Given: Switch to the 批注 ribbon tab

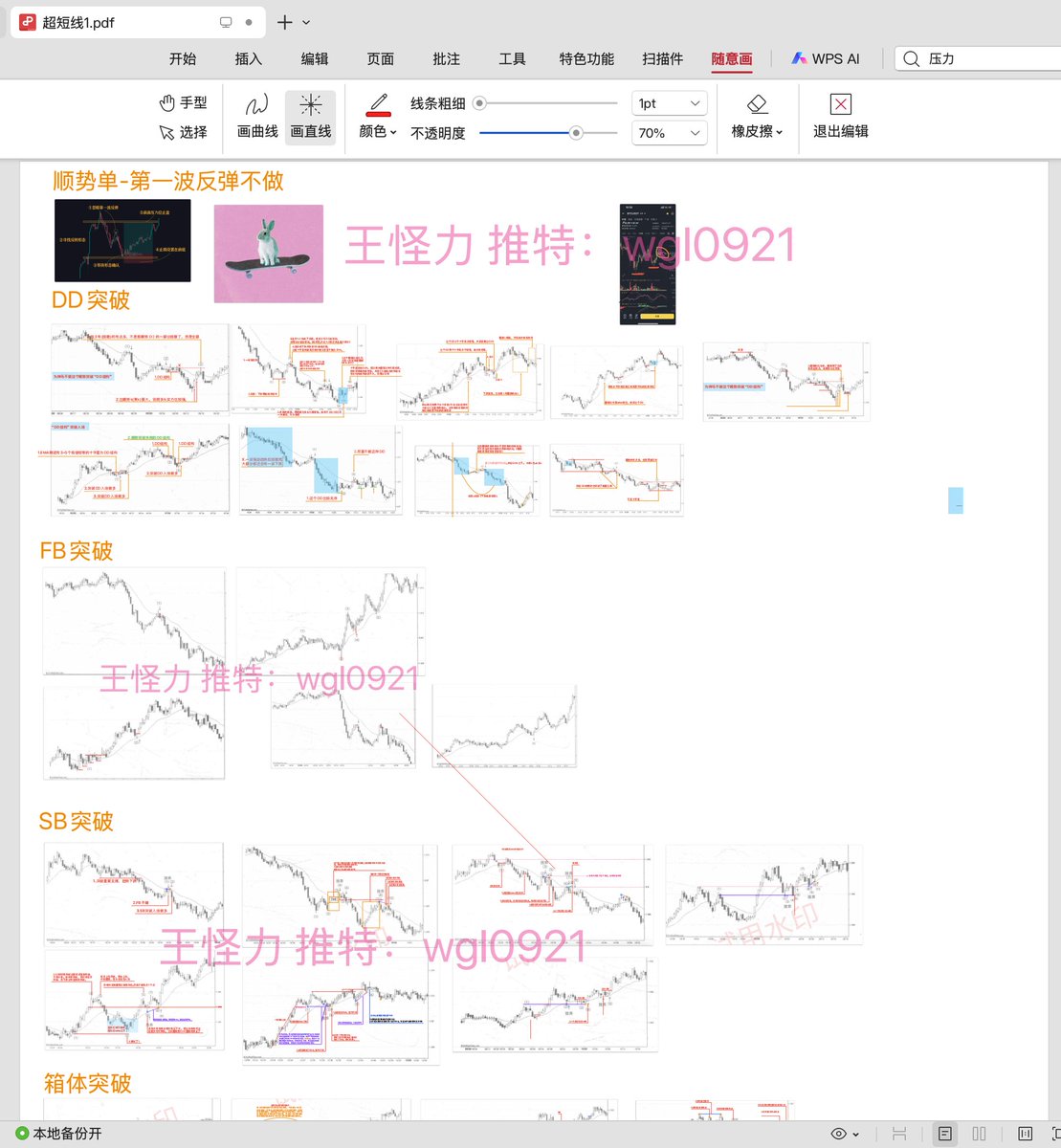Looking at the screenshot, I should tap(446, 58).
